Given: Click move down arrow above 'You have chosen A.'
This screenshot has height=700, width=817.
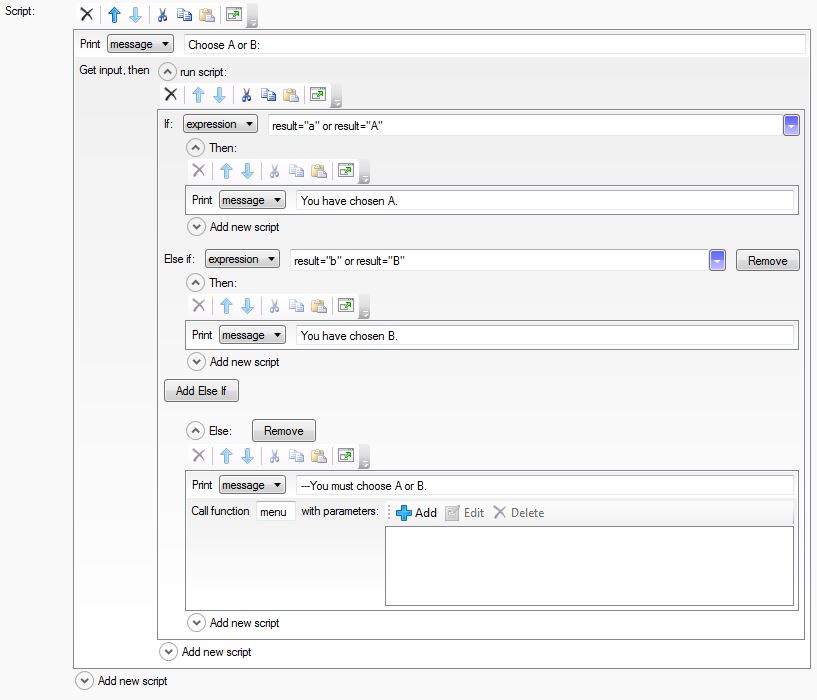Looking at the screenshot, I should coord(247,171).
